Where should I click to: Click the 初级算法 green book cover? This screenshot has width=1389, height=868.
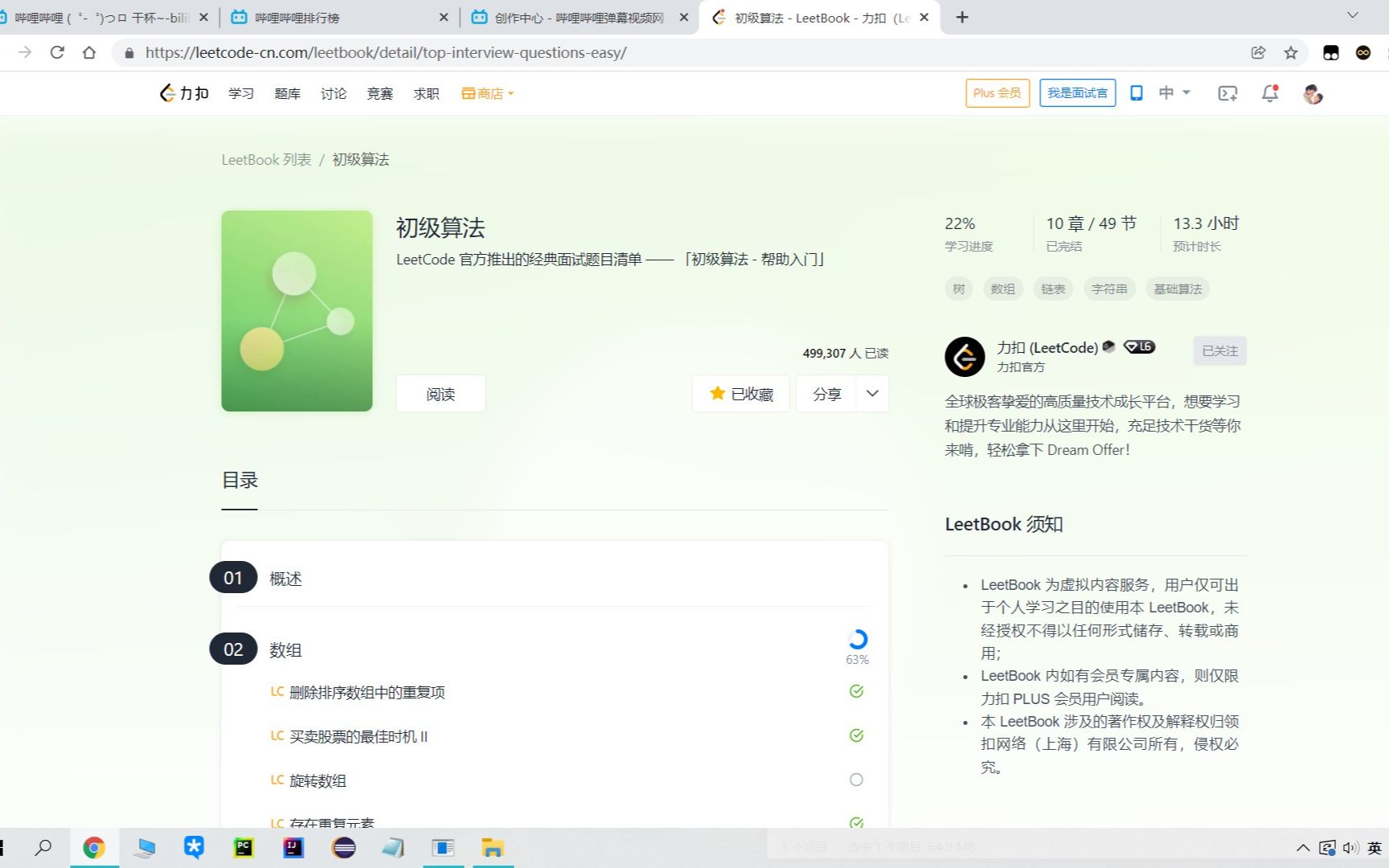tap(297, 311)
